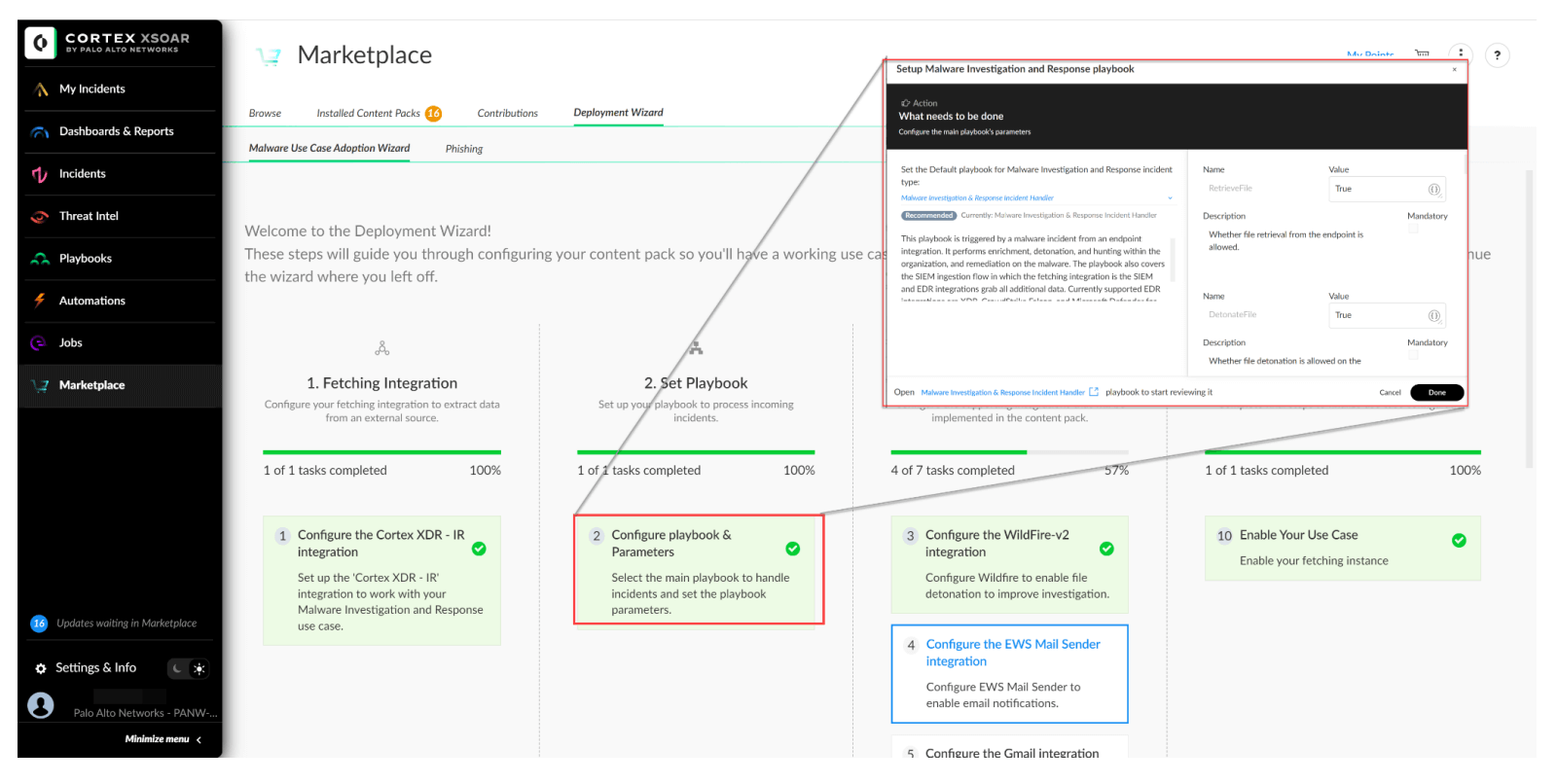Open the Automations lightning bolt icon
The width and height of the screenshot is (1557, 784).
pyautogui.click(x=40, y=301)
